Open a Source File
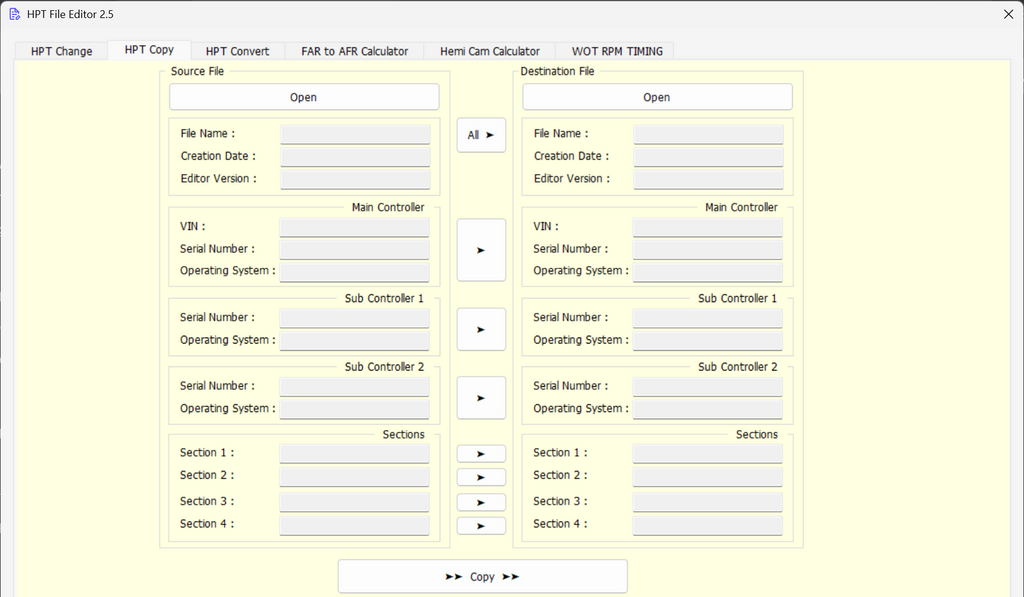Screen dimensions: 1024x597 [304, 97]
